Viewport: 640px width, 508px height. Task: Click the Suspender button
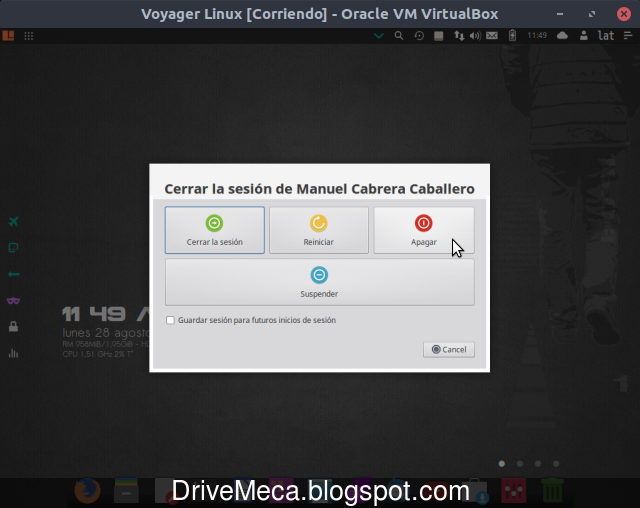(320, 282)
